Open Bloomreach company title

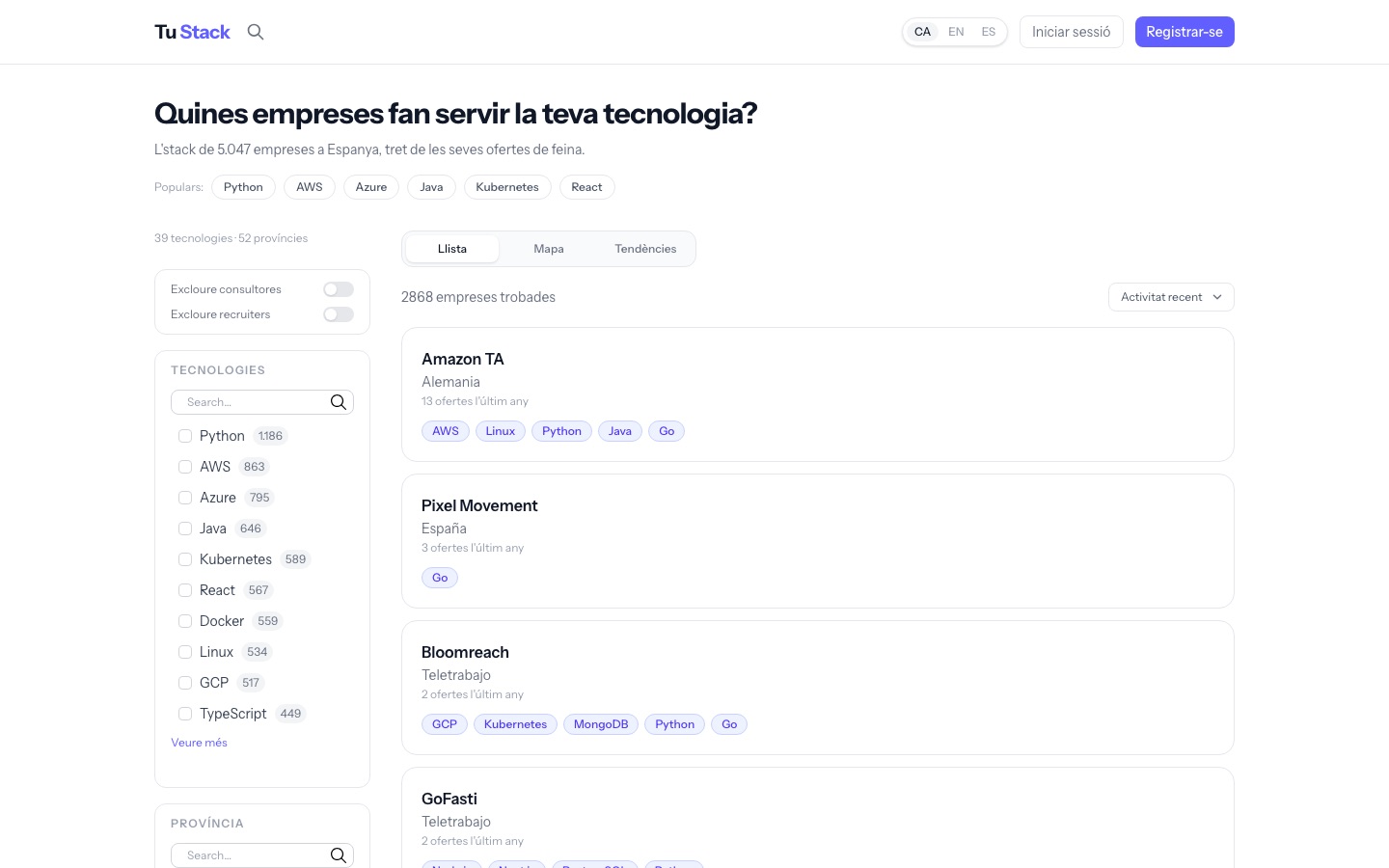pyautogui.click(x=465, y=652)
